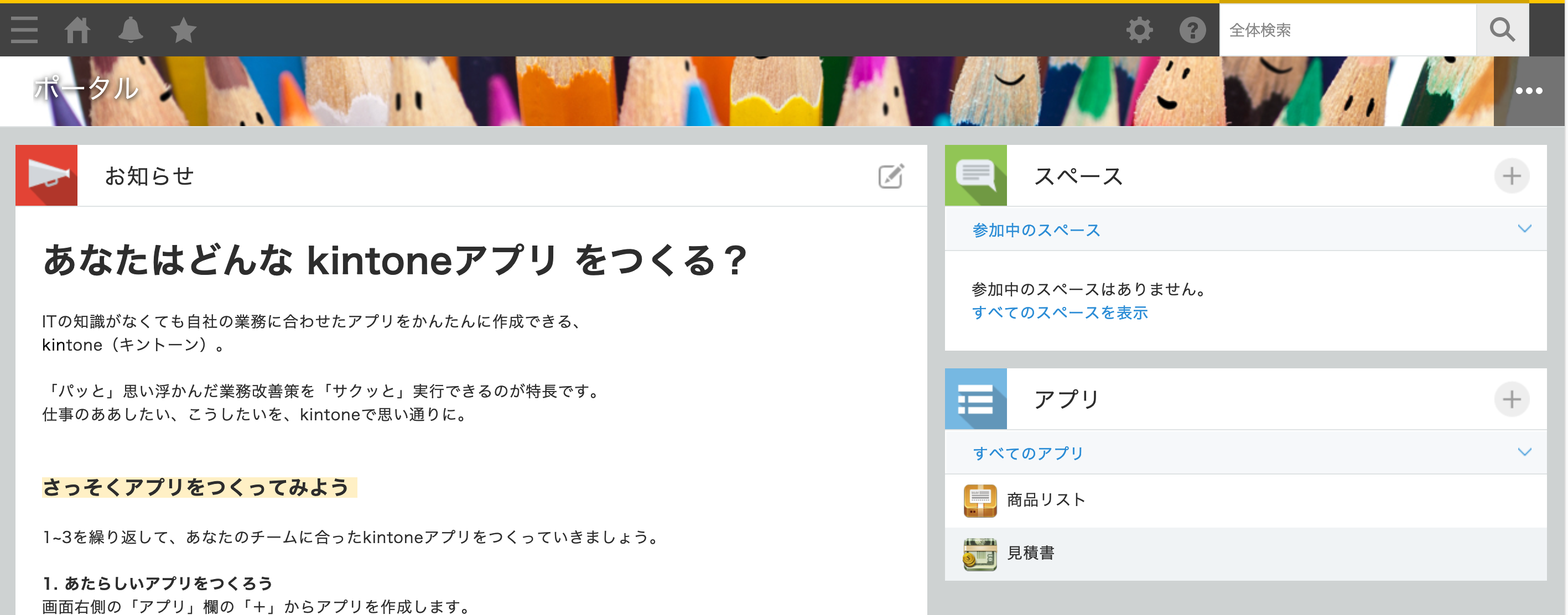Viewport: 1568px width, 615px height.
Task: Click the home icon in the header
Action: tap(78, 29)
